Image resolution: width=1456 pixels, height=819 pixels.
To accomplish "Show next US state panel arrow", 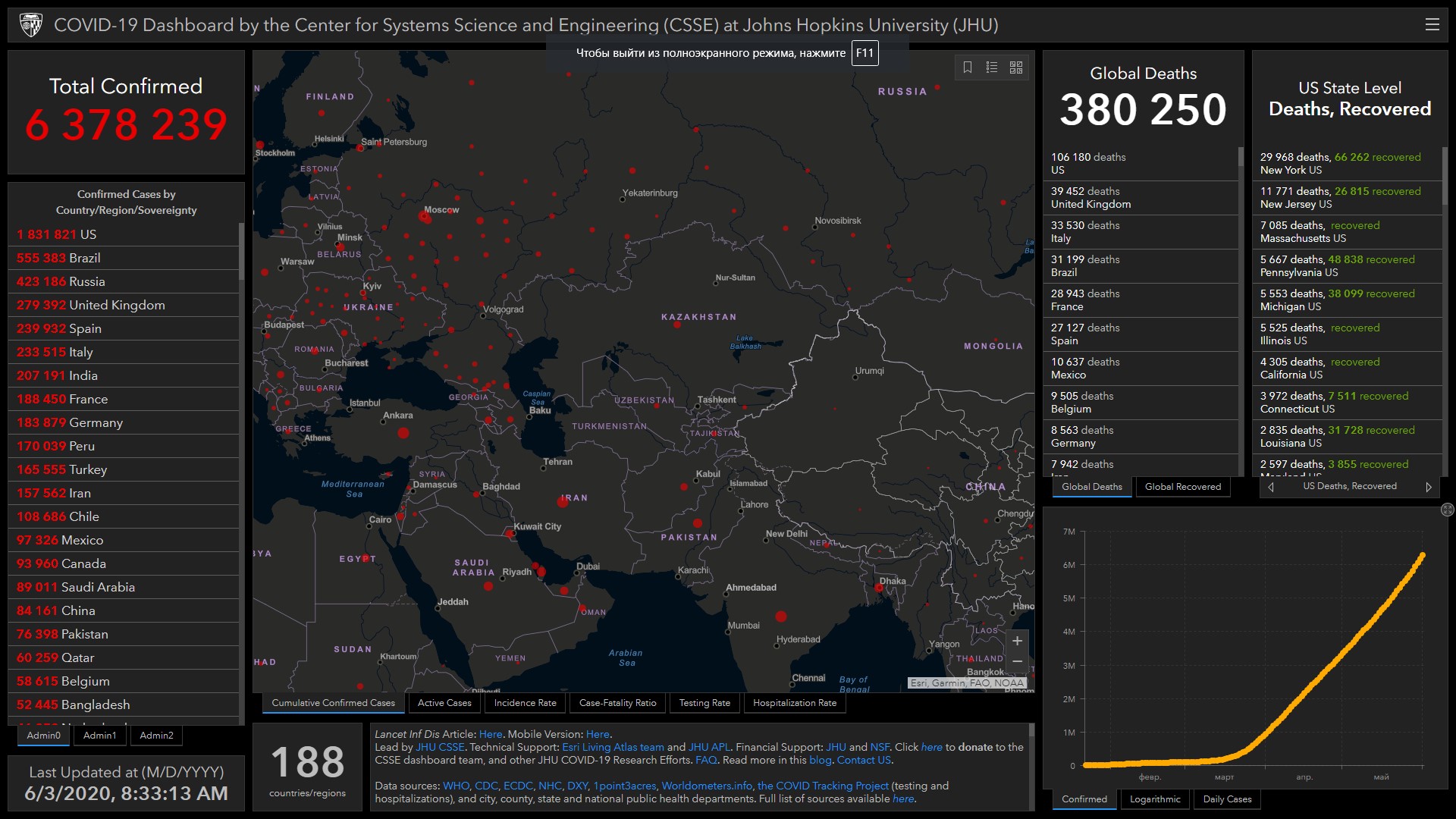I will tap(1429, 487).
